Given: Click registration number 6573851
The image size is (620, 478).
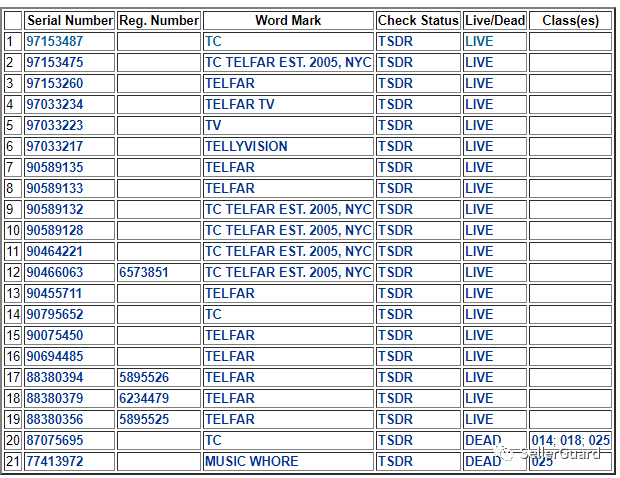Looking at the screenshot, I should 144,272.
